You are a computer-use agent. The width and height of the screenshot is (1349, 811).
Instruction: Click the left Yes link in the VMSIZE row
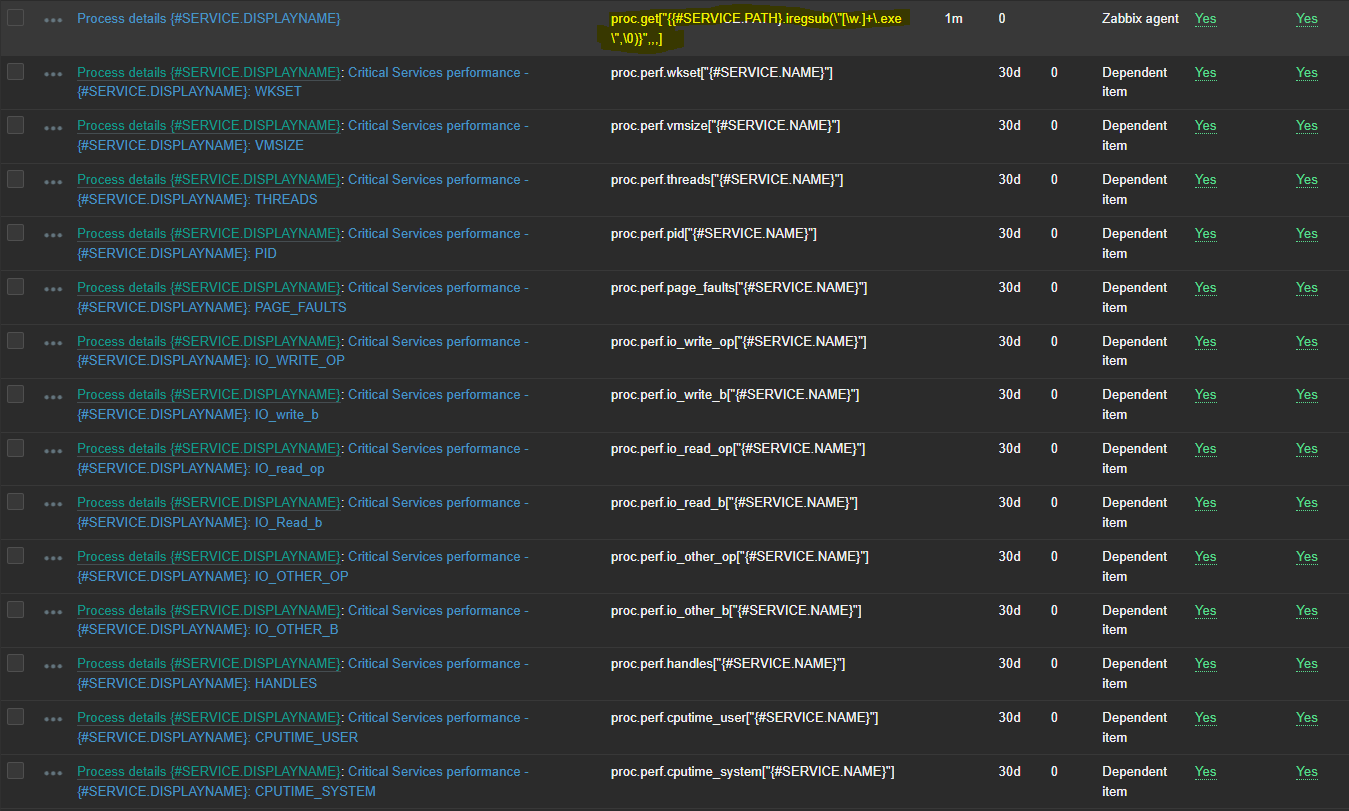point(1205,126)
